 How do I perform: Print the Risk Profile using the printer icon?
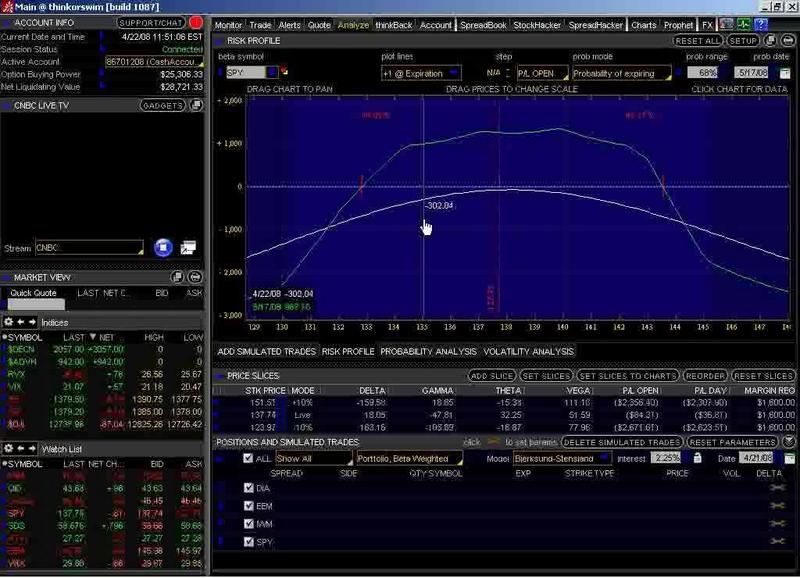(x=788, y=40)
